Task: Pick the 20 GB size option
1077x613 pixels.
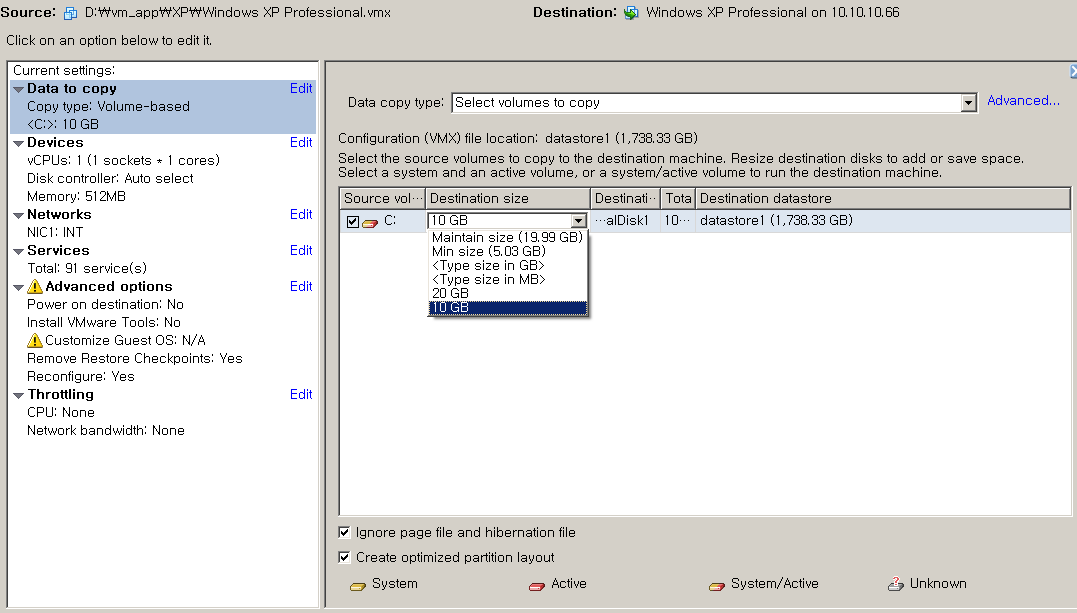Action: tap(508, 293)
